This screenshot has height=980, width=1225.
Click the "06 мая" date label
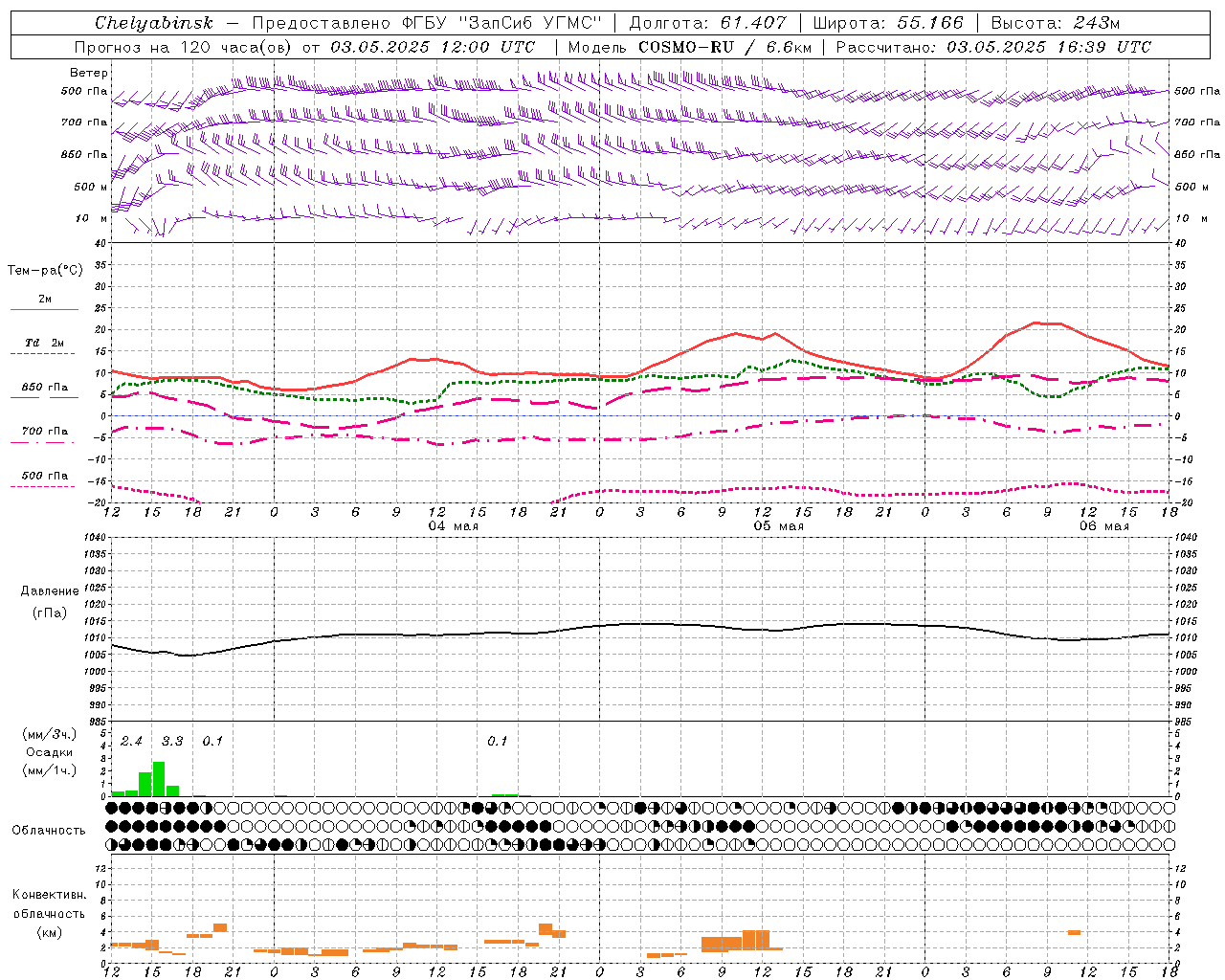[x=1103, y=526]
